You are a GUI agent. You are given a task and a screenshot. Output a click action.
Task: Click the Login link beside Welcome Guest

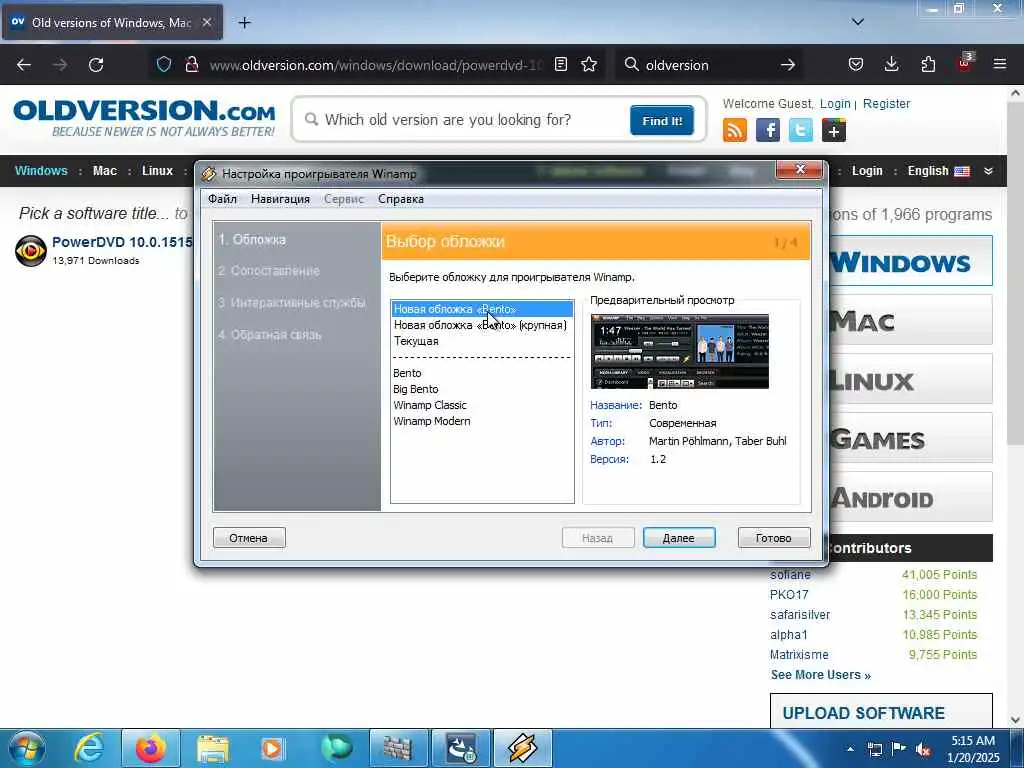coord(835,104)
